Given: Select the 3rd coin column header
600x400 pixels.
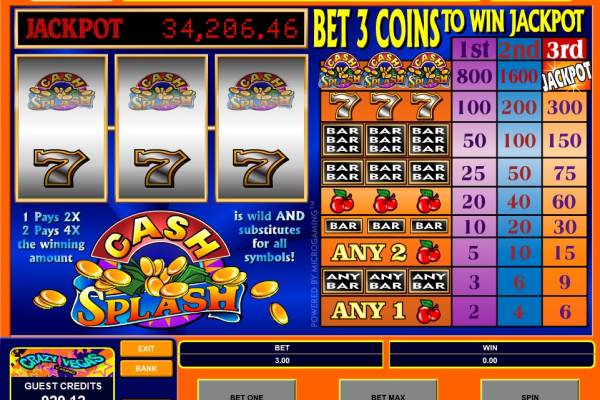Looking at the screenshot, I should tap(564, 49).
